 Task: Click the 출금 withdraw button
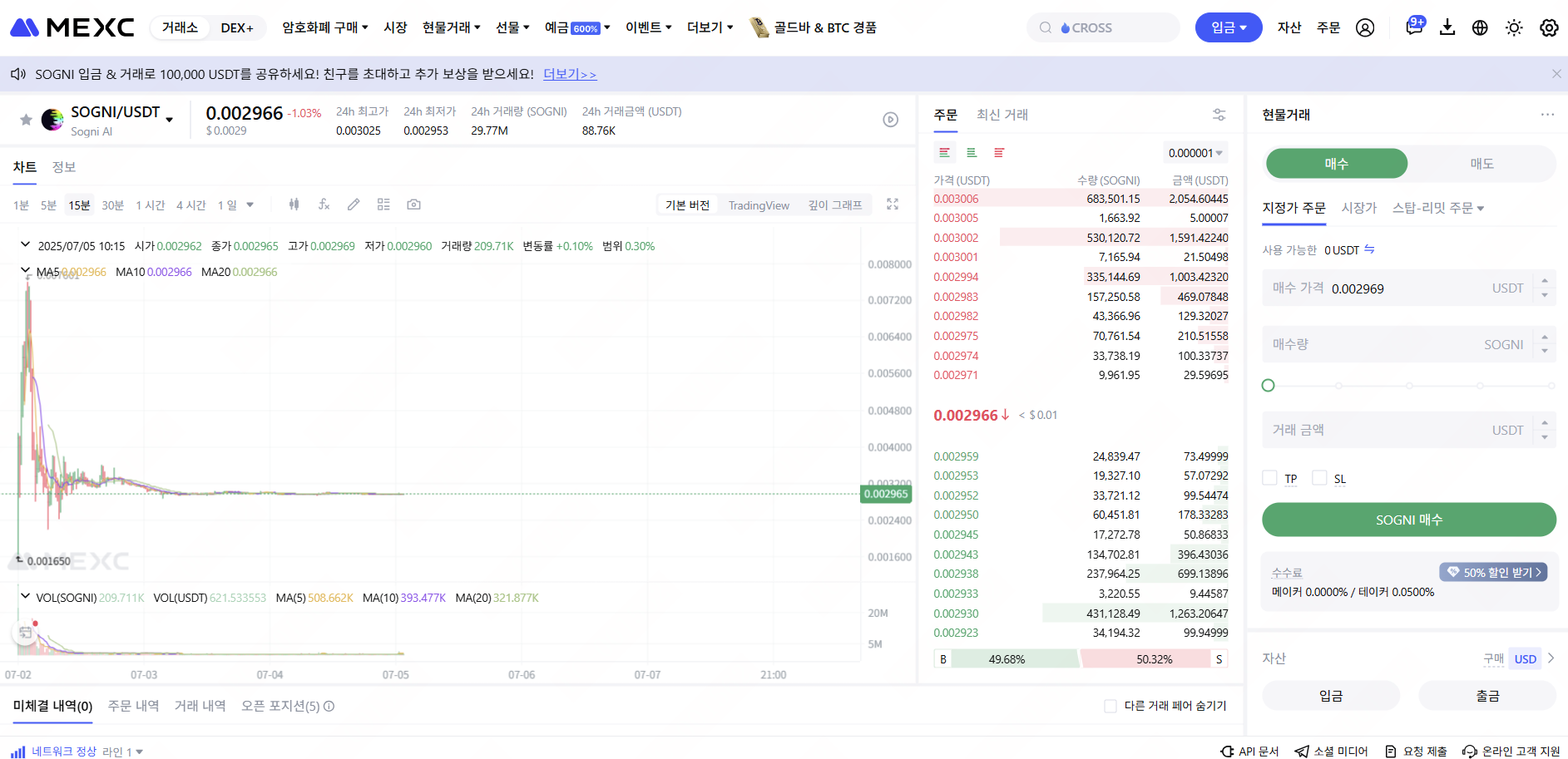(x=1487, y=696)
